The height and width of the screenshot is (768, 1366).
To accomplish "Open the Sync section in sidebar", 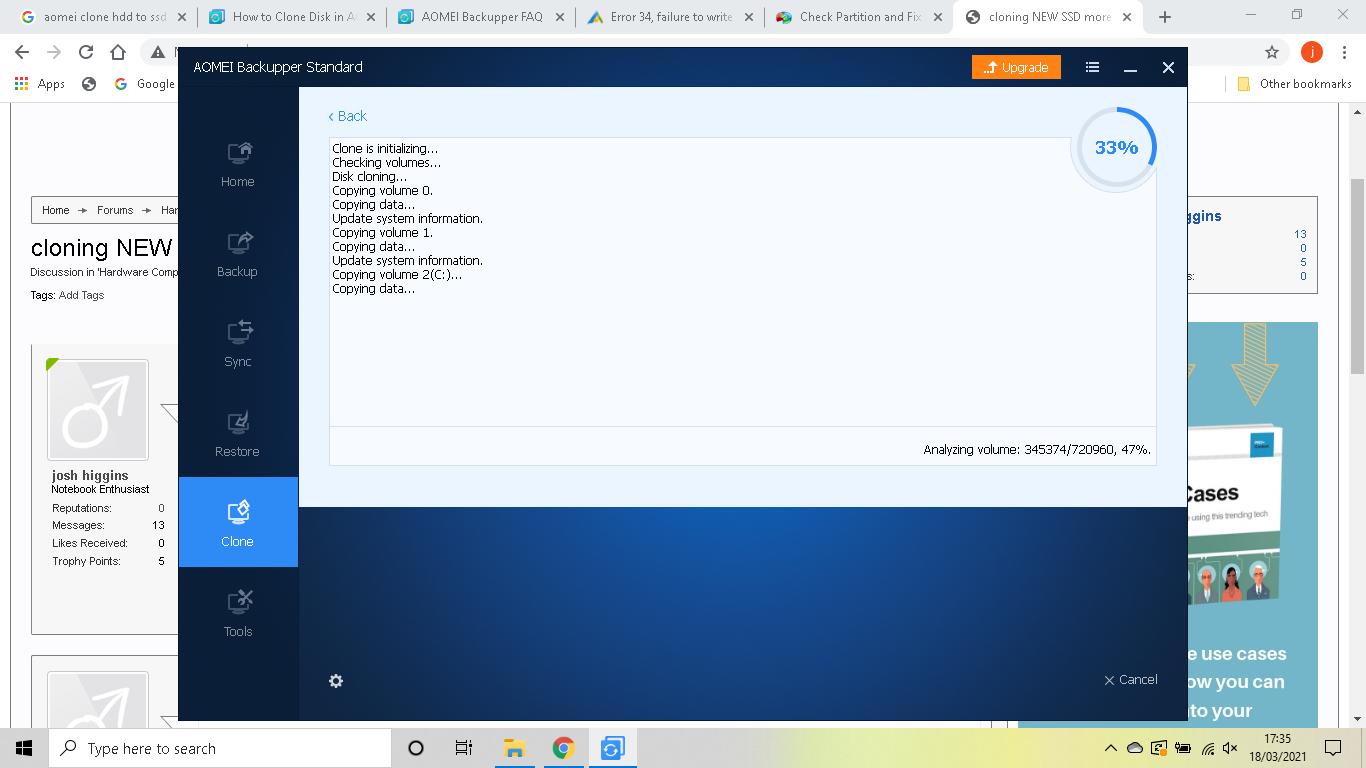I will coord(238,343).
